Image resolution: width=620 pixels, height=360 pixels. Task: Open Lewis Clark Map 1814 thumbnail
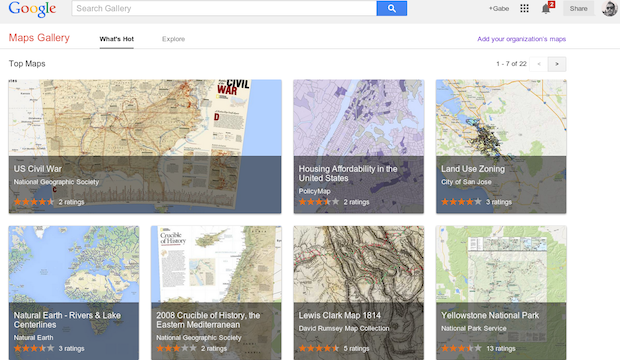pos(359,293)
